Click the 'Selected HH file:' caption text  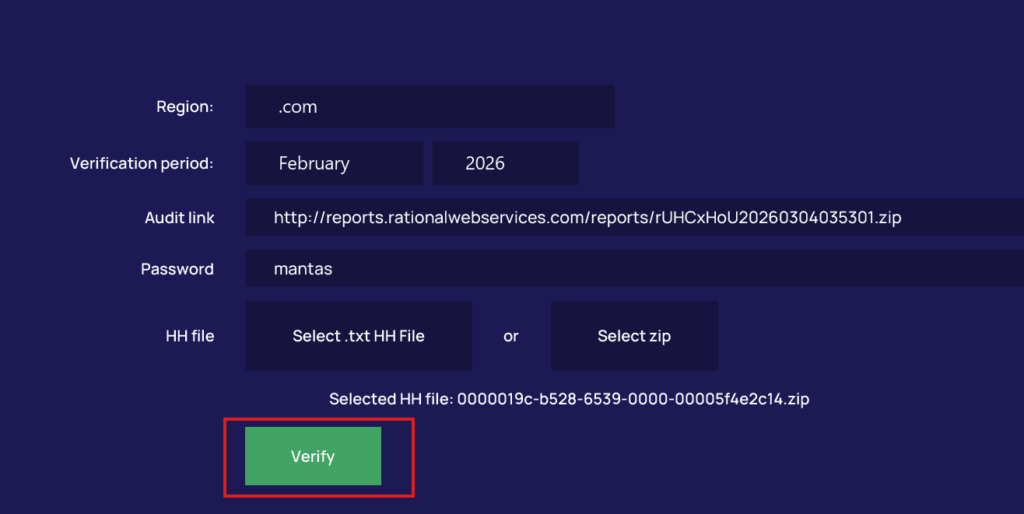point(392,399)
